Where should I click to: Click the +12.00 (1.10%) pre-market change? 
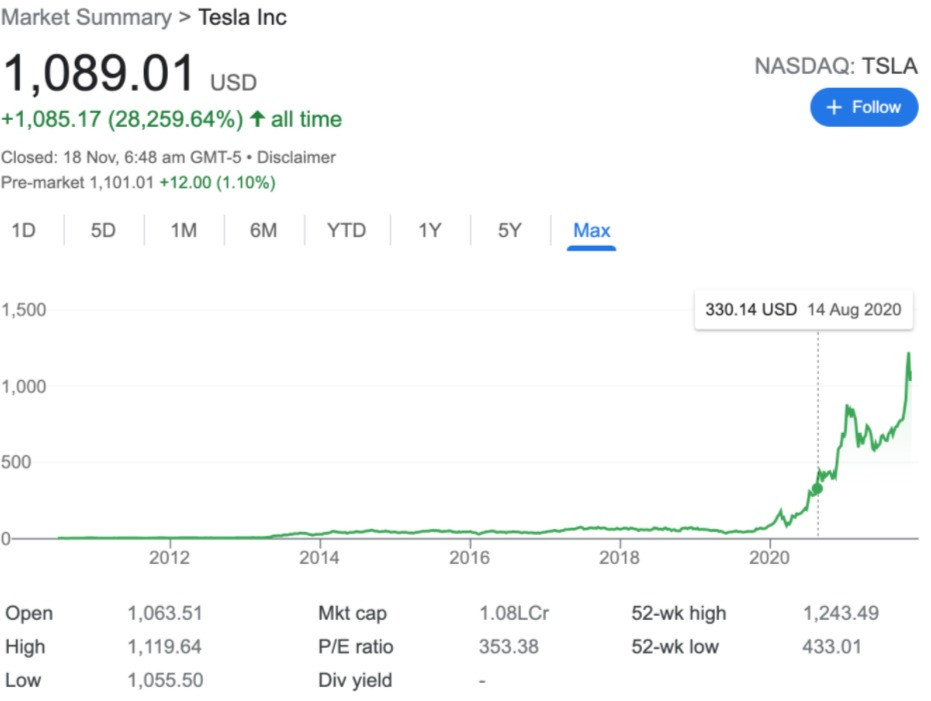pyautogui.click(x=217, y=182)
